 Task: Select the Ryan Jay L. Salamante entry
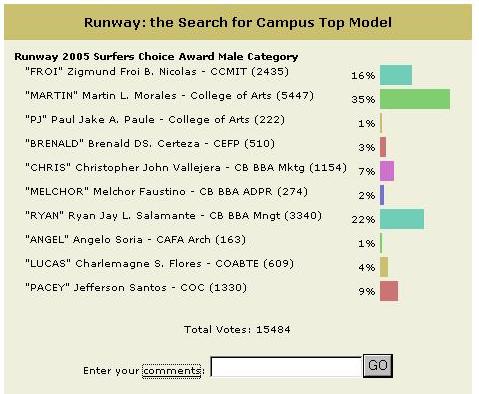coord(173,216)
